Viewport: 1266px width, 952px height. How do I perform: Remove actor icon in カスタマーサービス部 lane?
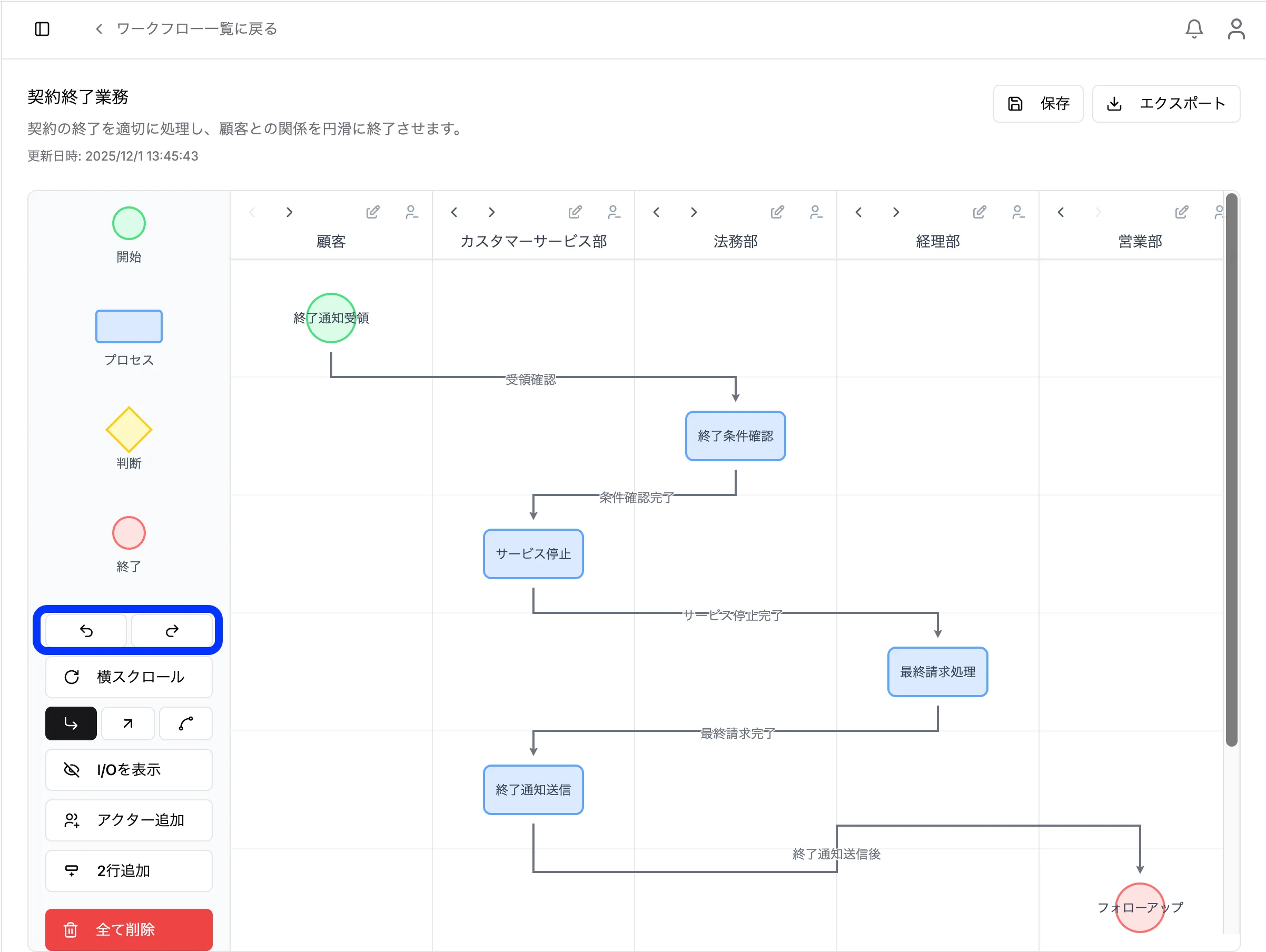(614, 212)
